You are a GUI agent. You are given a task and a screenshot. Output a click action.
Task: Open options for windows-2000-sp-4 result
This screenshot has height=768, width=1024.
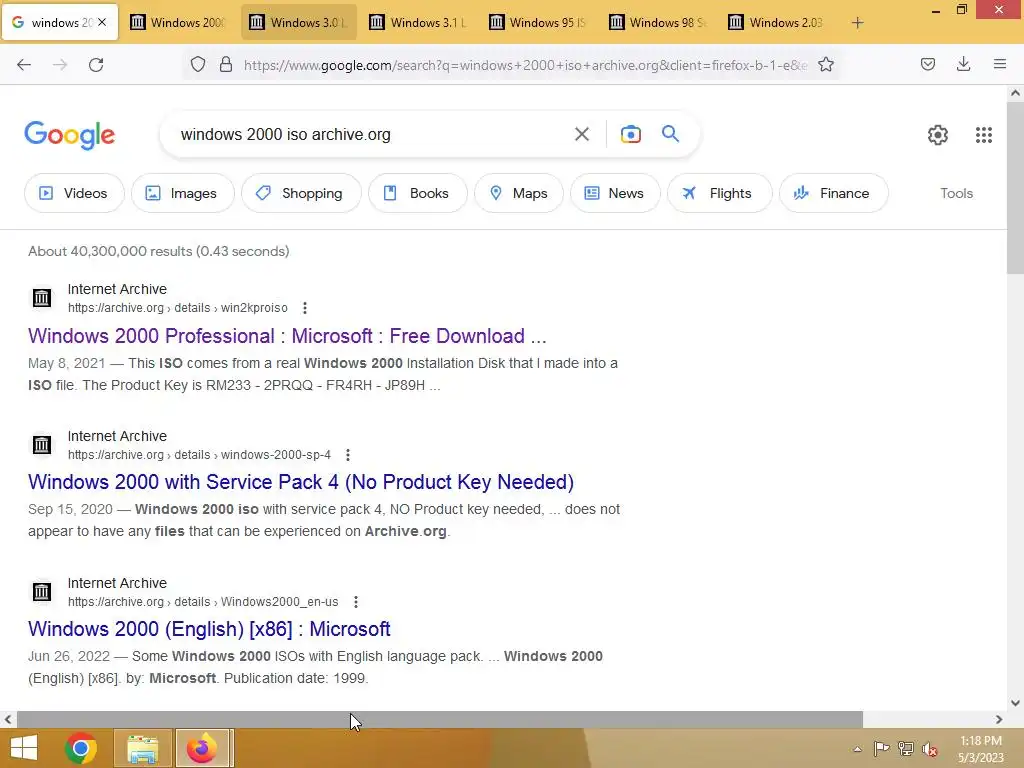[348, 455]
